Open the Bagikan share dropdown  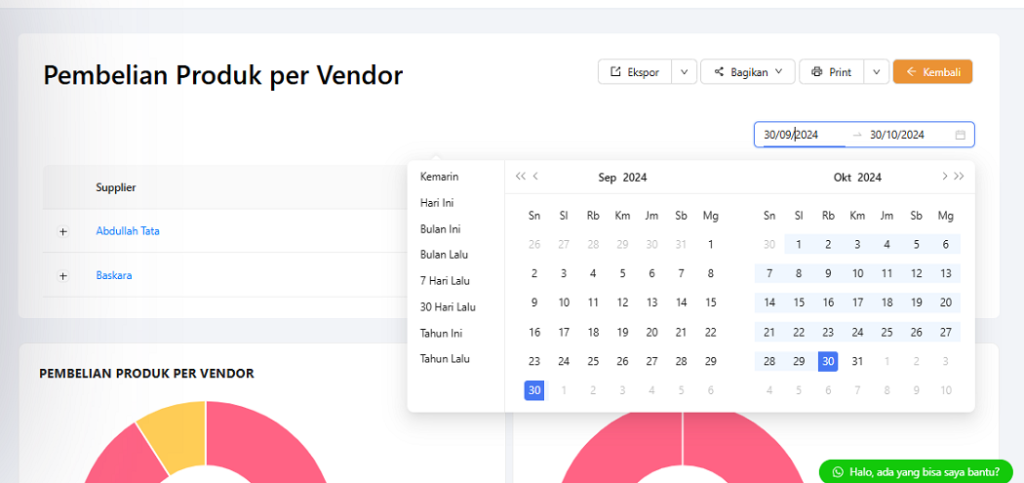click(748, 72)
